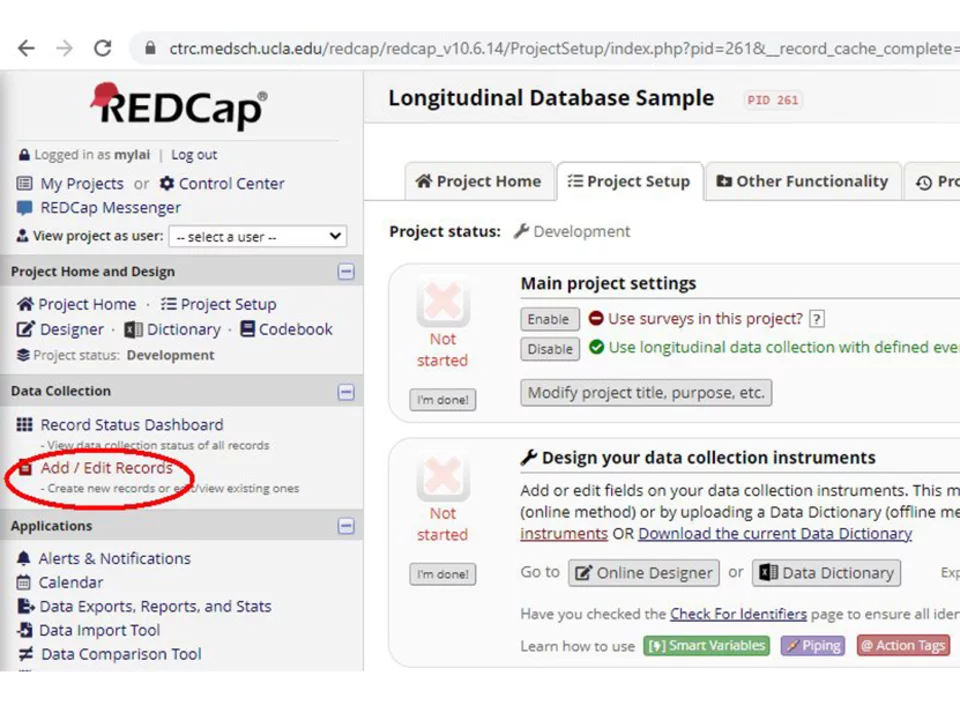Viewport: 960px width, 720px height.
Task: Collapse the Project Home and Design section
Action: tap(346, 271)
